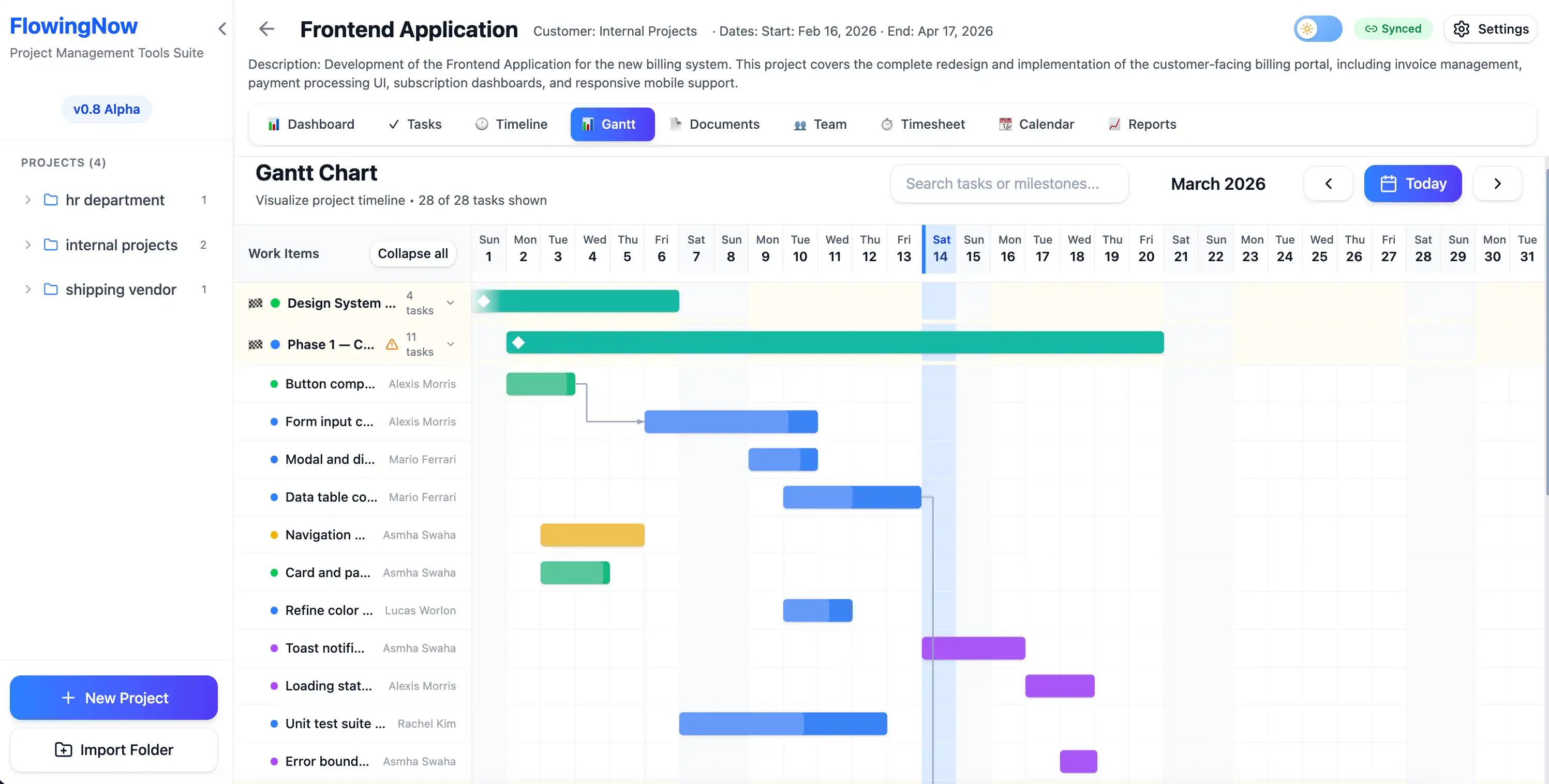Click the folder icon beside internal projects
This screenshot has width=1549, height=784.
51,245
